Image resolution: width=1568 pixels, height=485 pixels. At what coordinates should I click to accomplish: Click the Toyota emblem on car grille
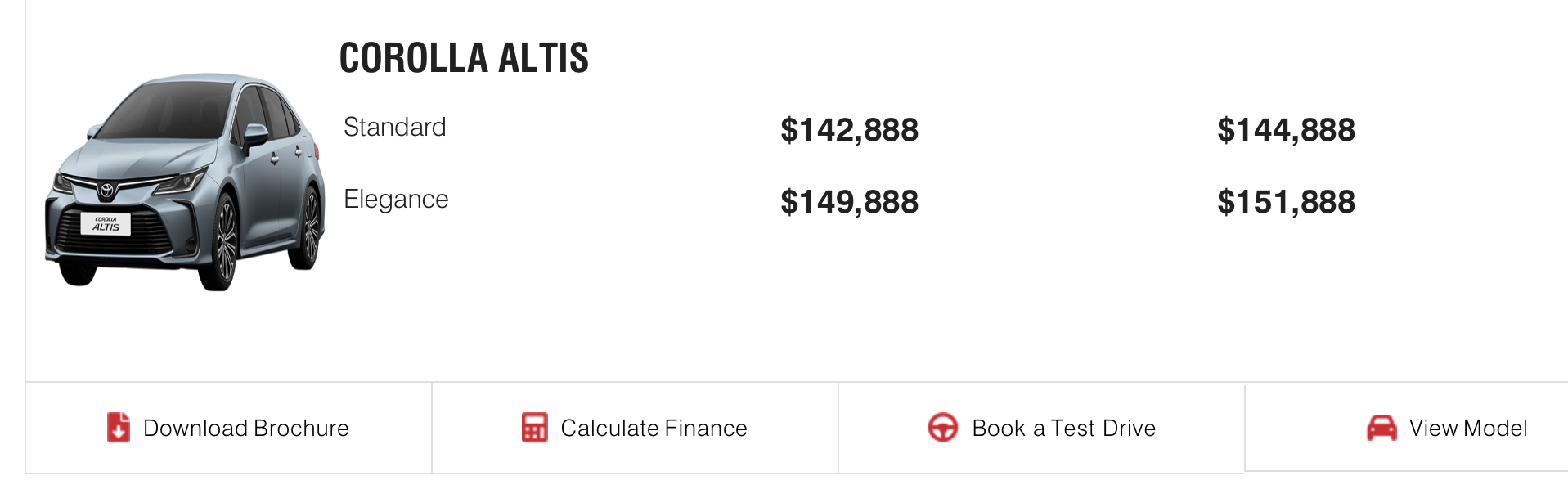click(106, 190)
